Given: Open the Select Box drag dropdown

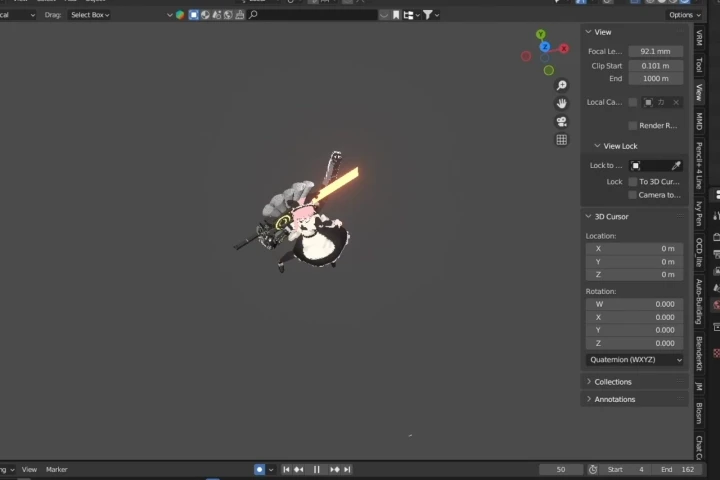Looking at the screenshot, I should click(x=90, y=15).
